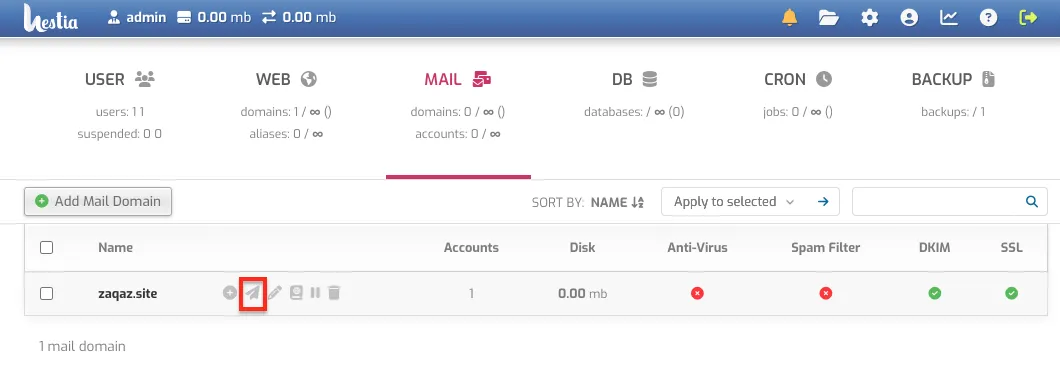Image resolution: width=1060 pixels, height=386 pixels.
Task: Open webmail paper plane icon for zaqaz.site
Action: coord(253,293)
